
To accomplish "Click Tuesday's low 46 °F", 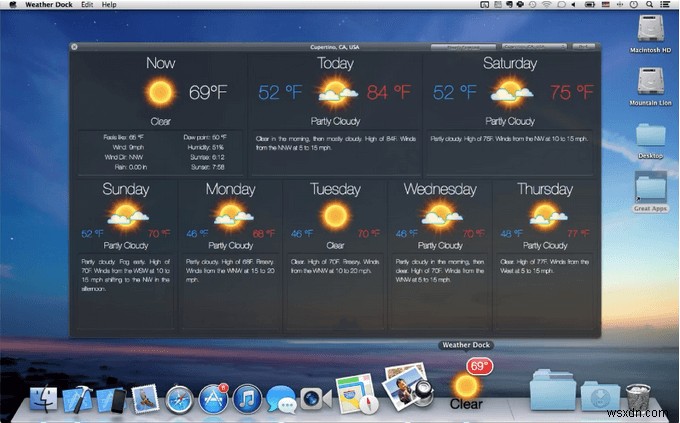I will pos(302,234).
